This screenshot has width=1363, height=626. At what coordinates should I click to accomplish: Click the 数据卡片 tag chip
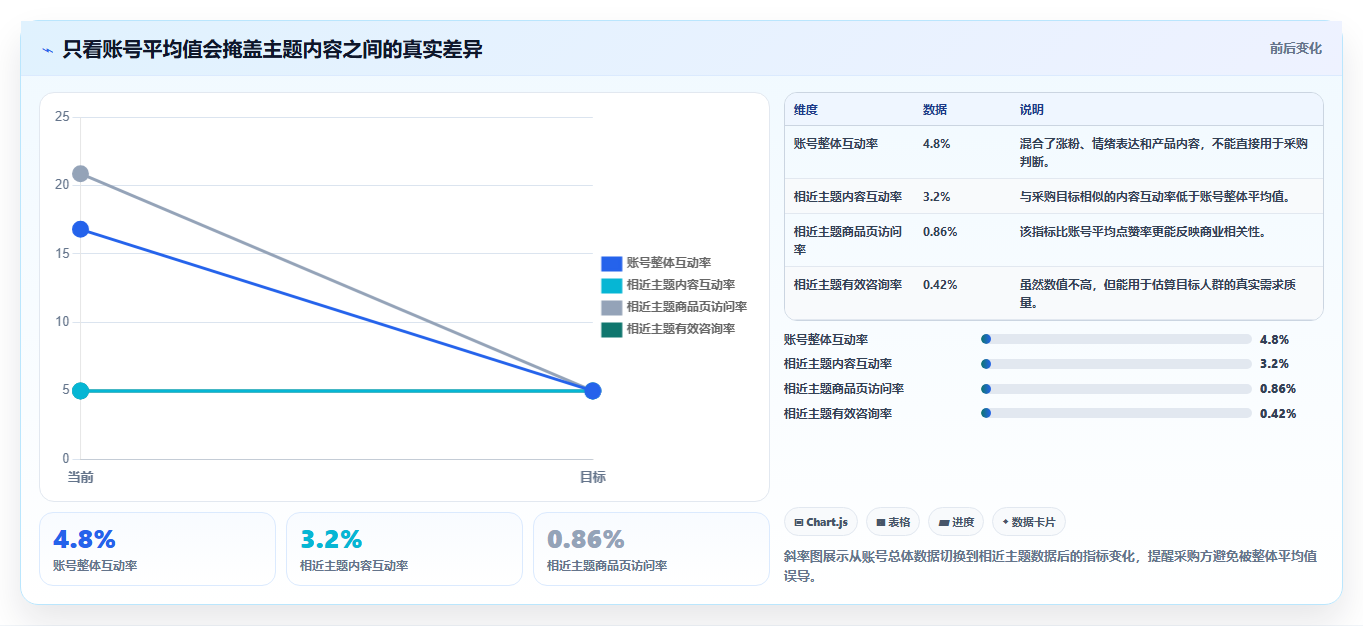(1029, 522)
